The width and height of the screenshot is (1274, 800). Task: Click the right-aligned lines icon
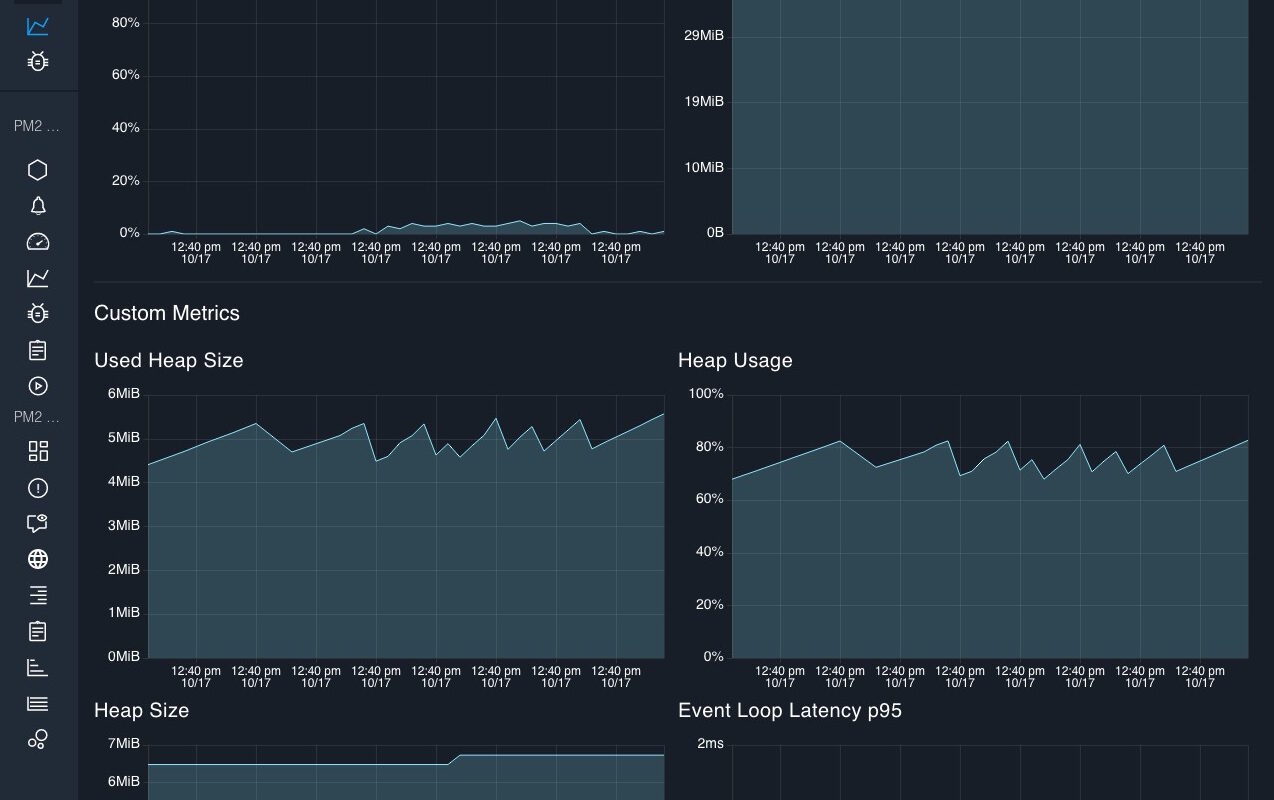(x=37, y=595)
